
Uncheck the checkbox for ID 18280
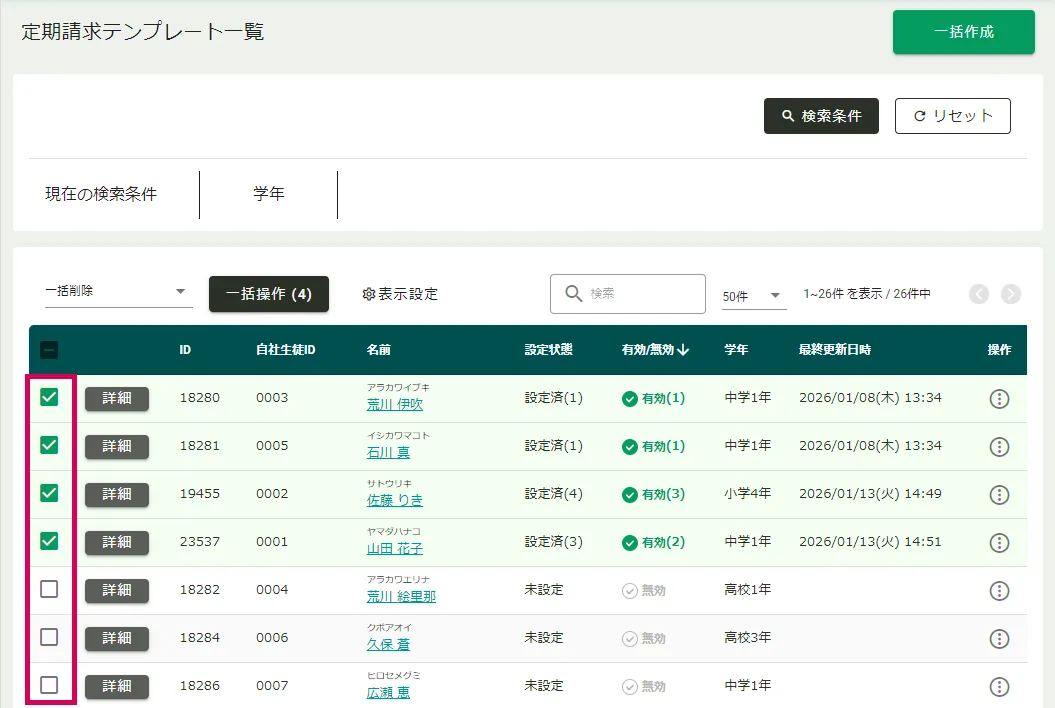tap(49, 397)
